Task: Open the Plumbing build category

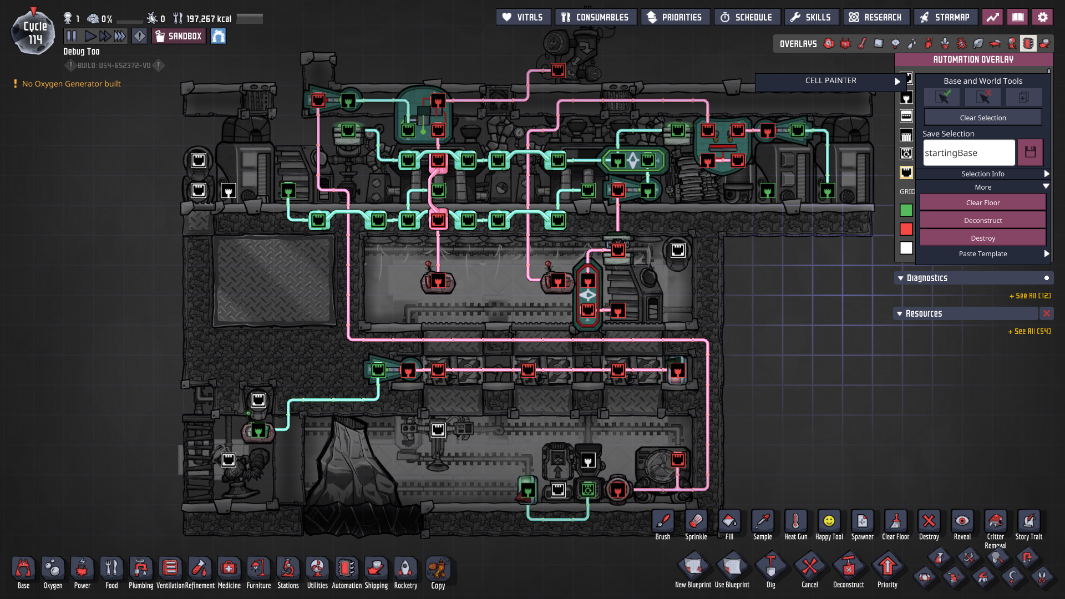Action: coord(141,568)
